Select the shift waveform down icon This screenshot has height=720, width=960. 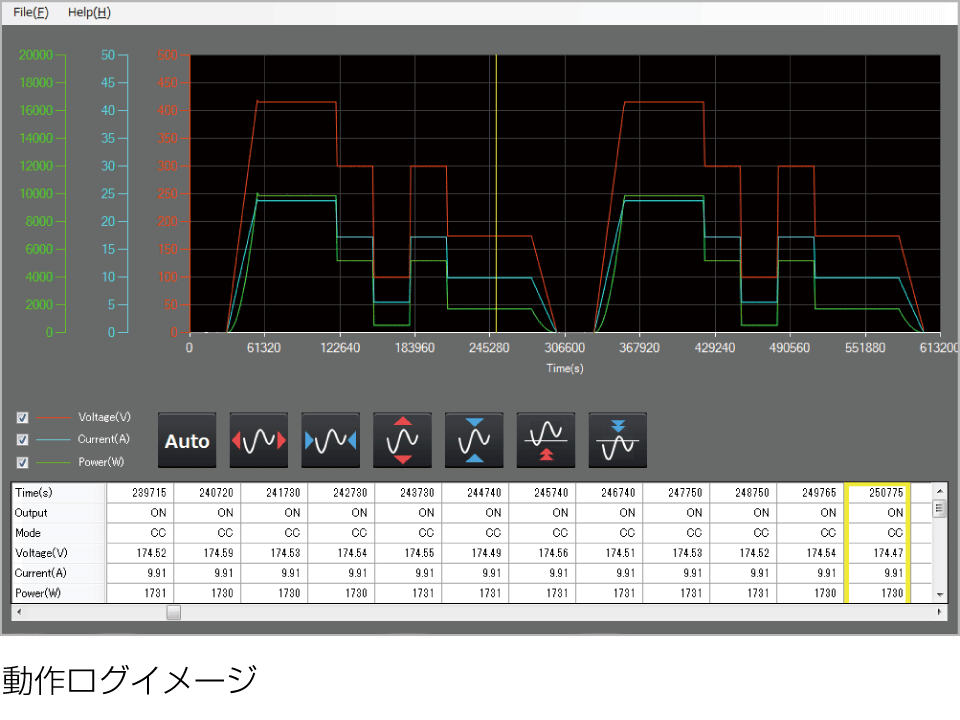[x=618, y=440]
